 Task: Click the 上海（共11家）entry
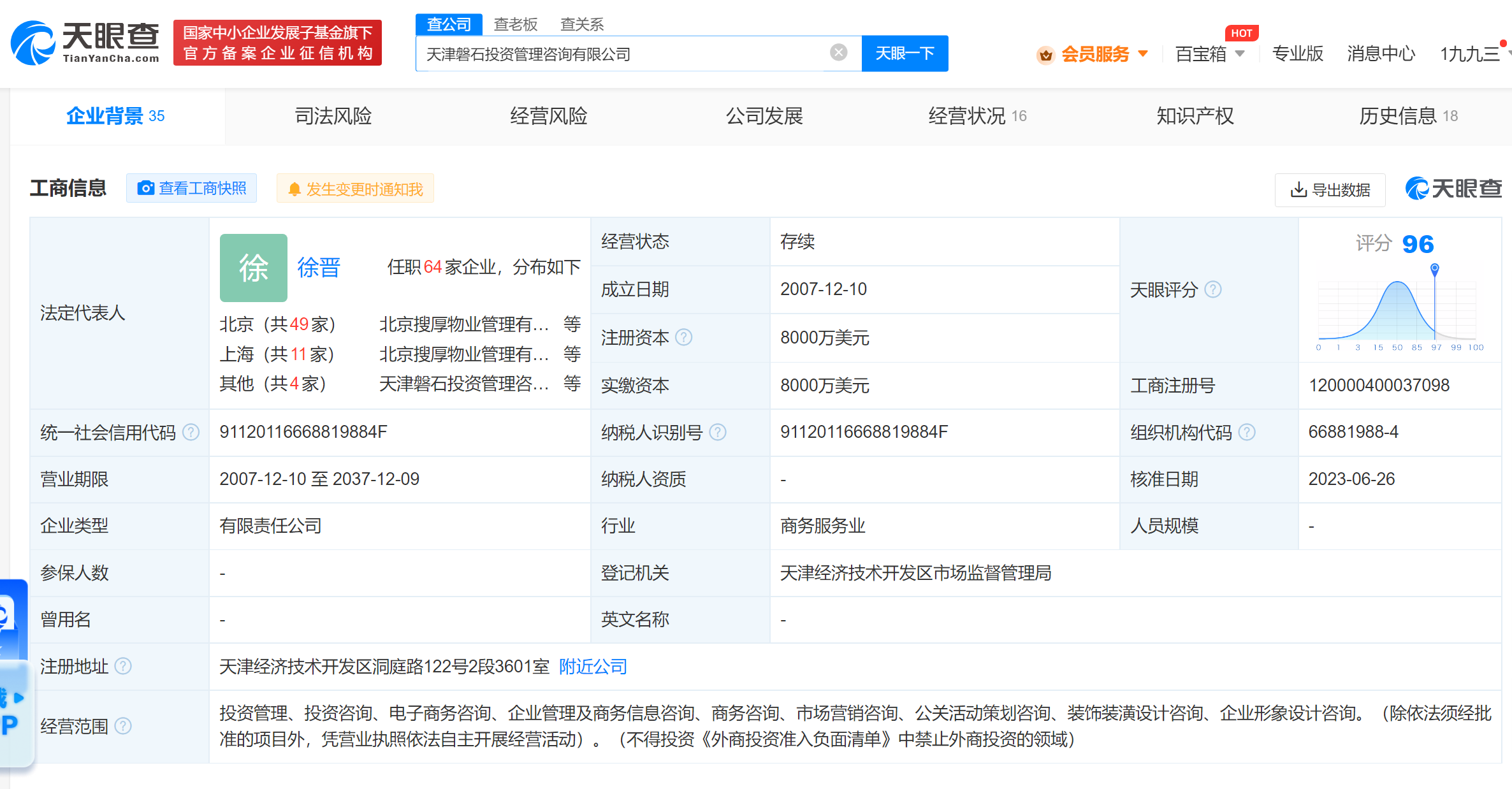(277, 354)
